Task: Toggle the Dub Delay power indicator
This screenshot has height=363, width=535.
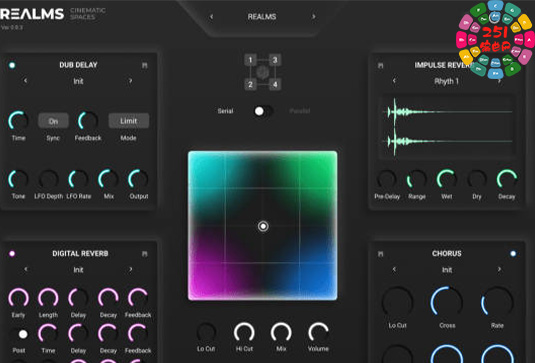Action: pos(12,65)
